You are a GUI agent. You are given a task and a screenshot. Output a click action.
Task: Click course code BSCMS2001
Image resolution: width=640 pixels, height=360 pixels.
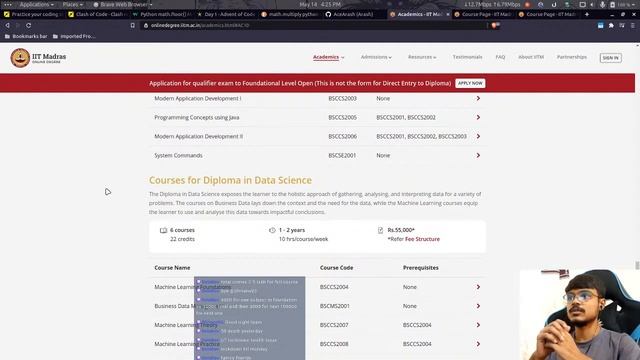click(334, 306)
